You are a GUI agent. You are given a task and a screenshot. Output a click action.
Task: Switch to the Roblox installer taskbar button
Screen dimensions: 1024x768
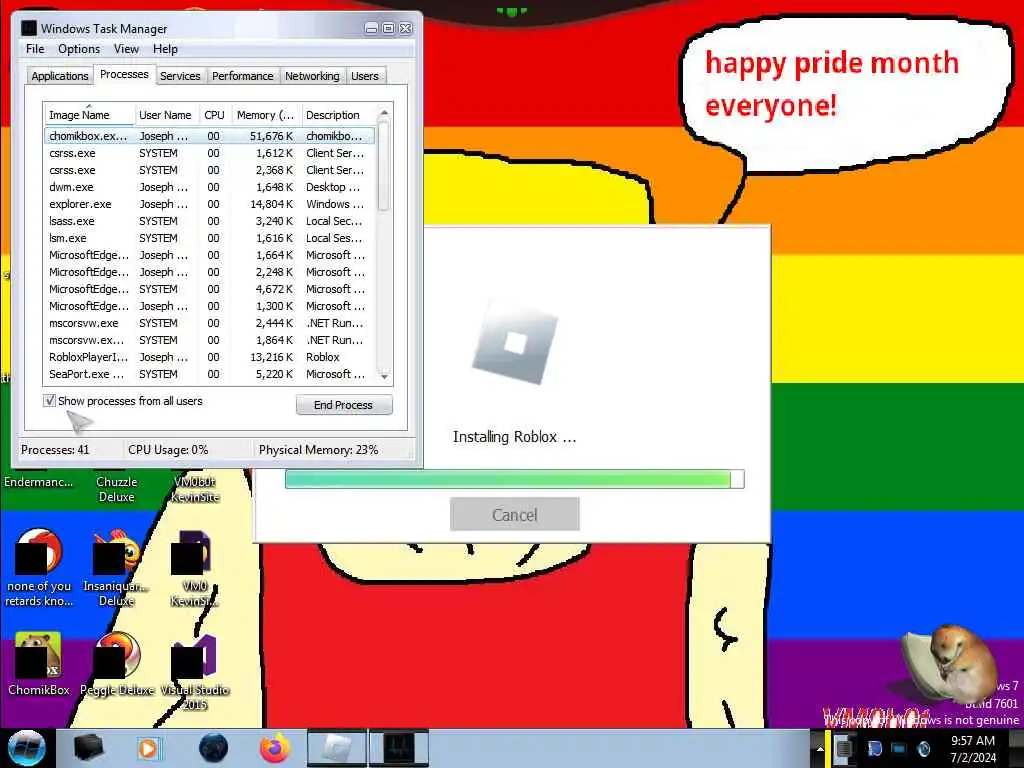click(x=336, y=748)
